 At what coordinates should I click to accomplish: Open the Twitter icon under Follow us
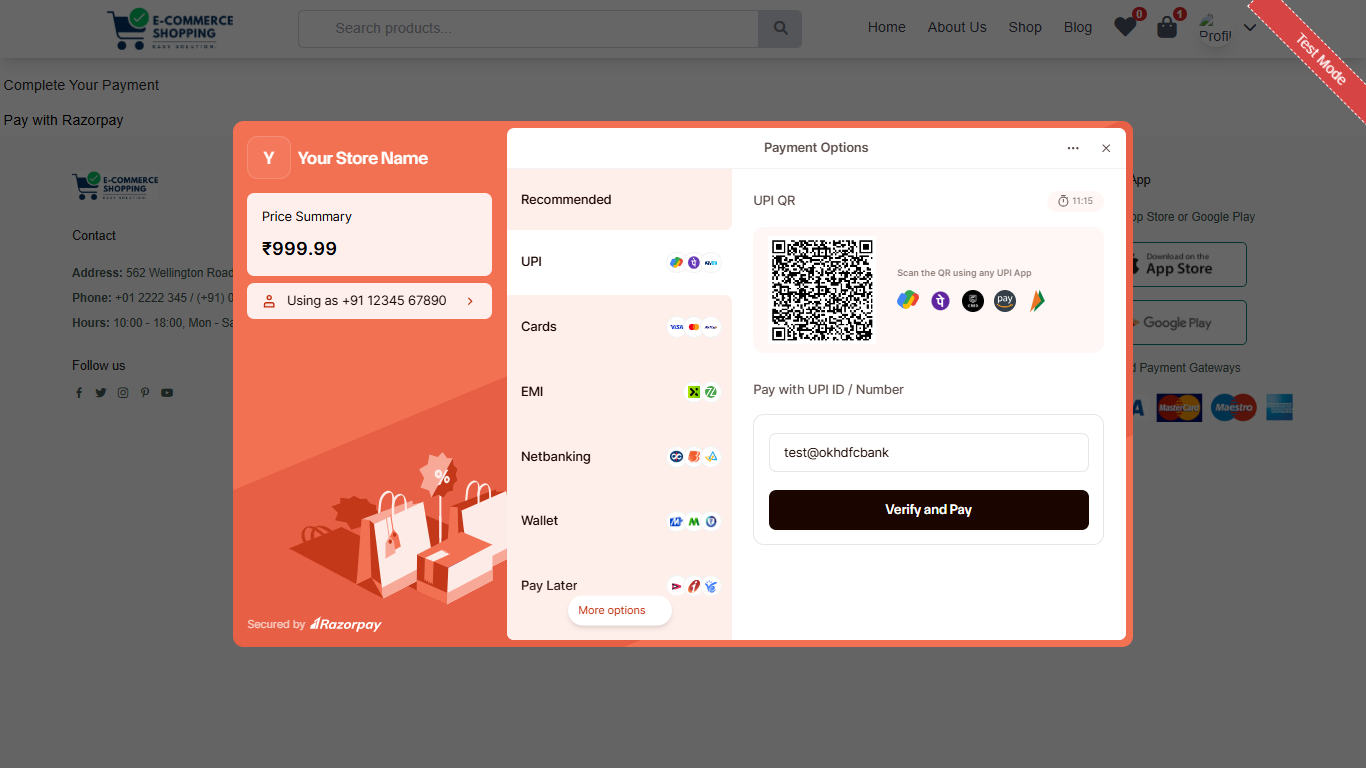coord(101,393)
